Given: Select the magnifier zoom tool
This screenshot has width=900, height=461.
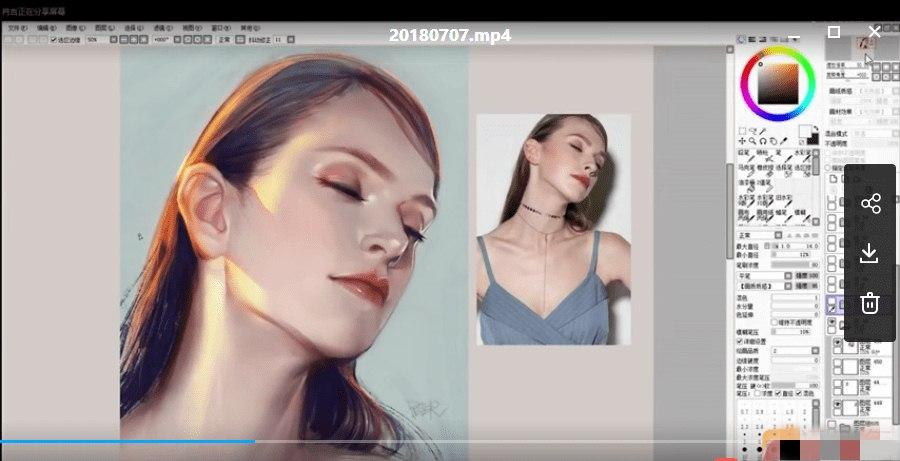Looking at the screenshot, I should [752, 141].
